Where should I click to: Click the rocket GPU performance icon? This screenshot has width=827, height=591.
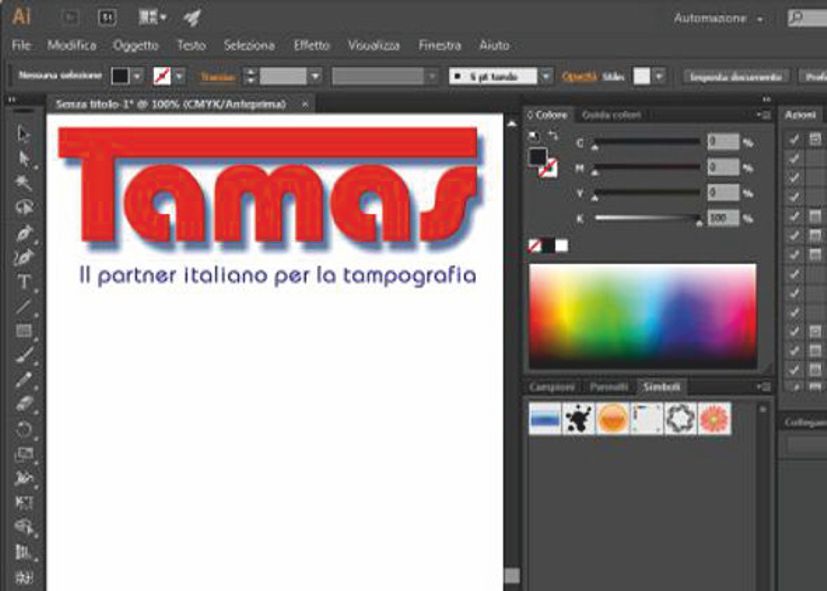click(x=192, y=18)
